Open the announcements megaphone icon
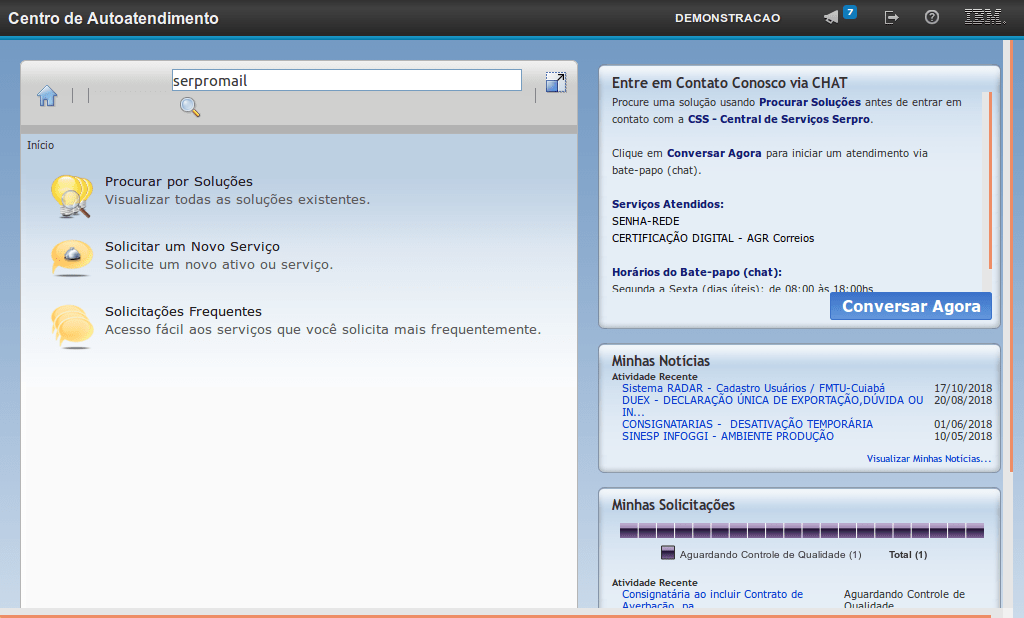 point(831,18)
